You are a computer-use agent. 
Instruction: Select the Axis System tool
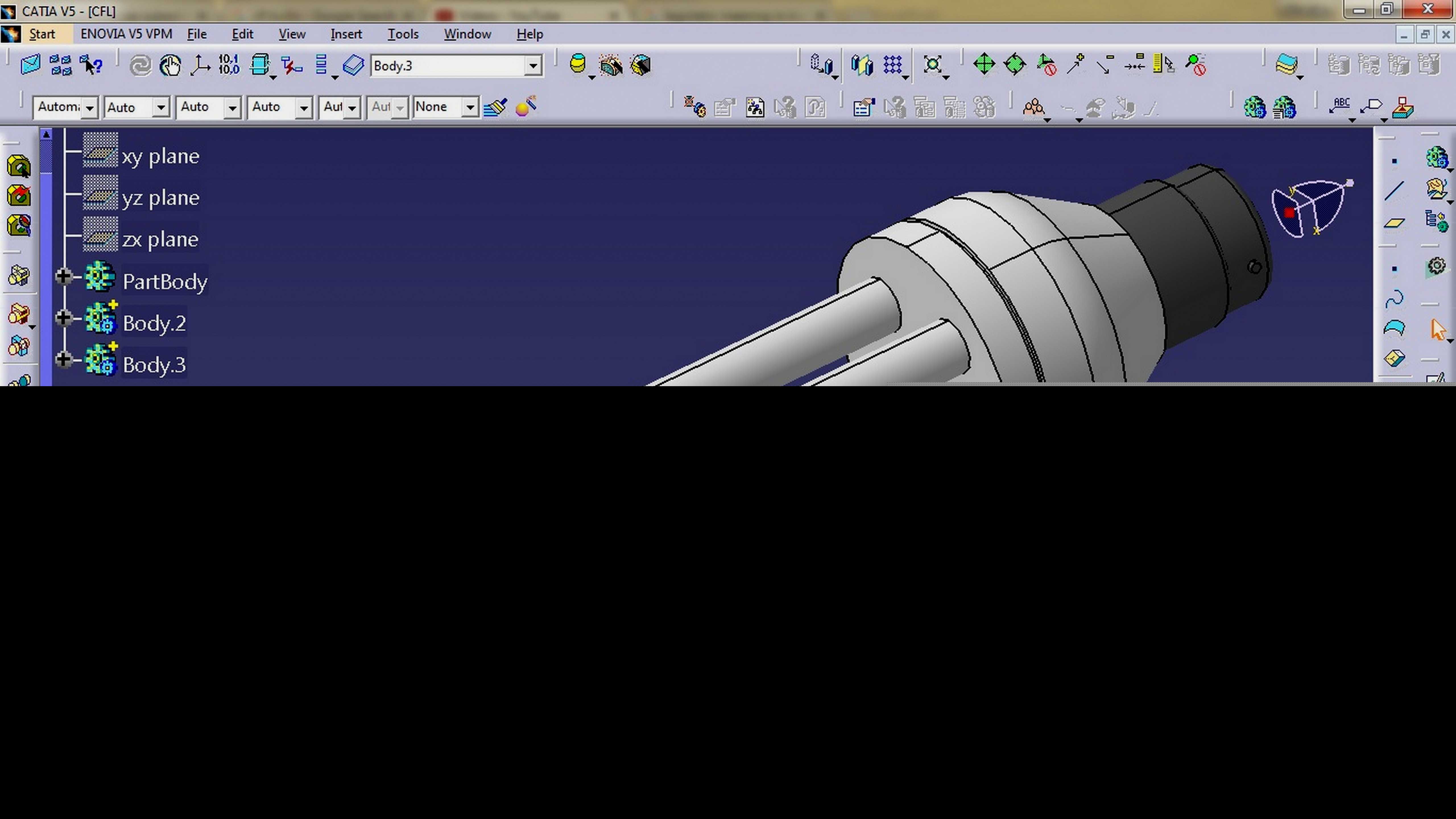(200, 66)
